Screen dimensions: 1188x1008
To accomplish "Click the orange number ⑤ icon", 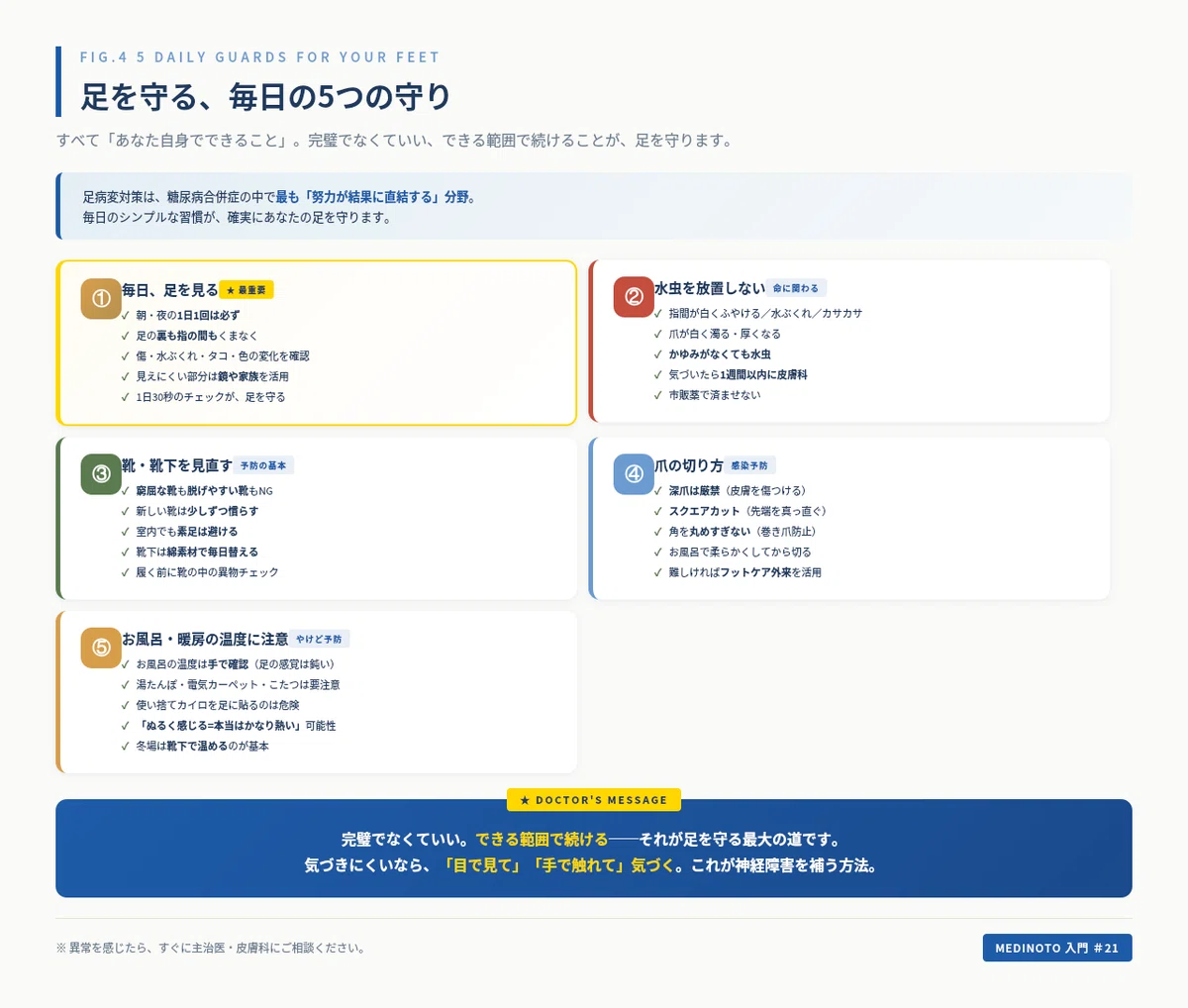I will click(x=101, y=648).
